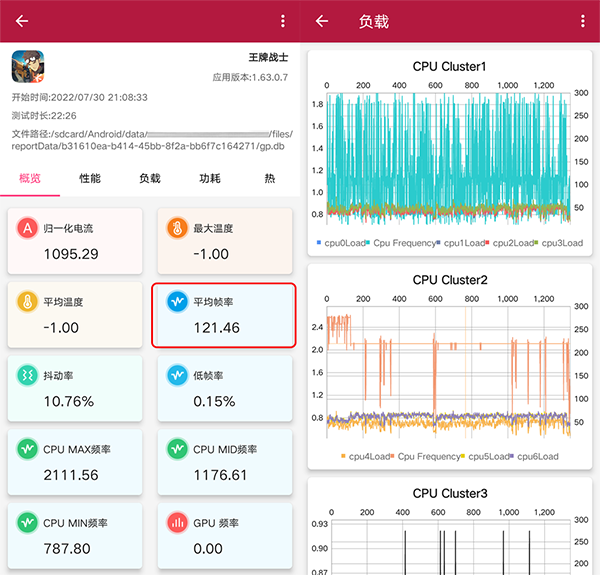600x575 pixels.
Task: Open the 低帧率 card
Action: coord(223,388)
